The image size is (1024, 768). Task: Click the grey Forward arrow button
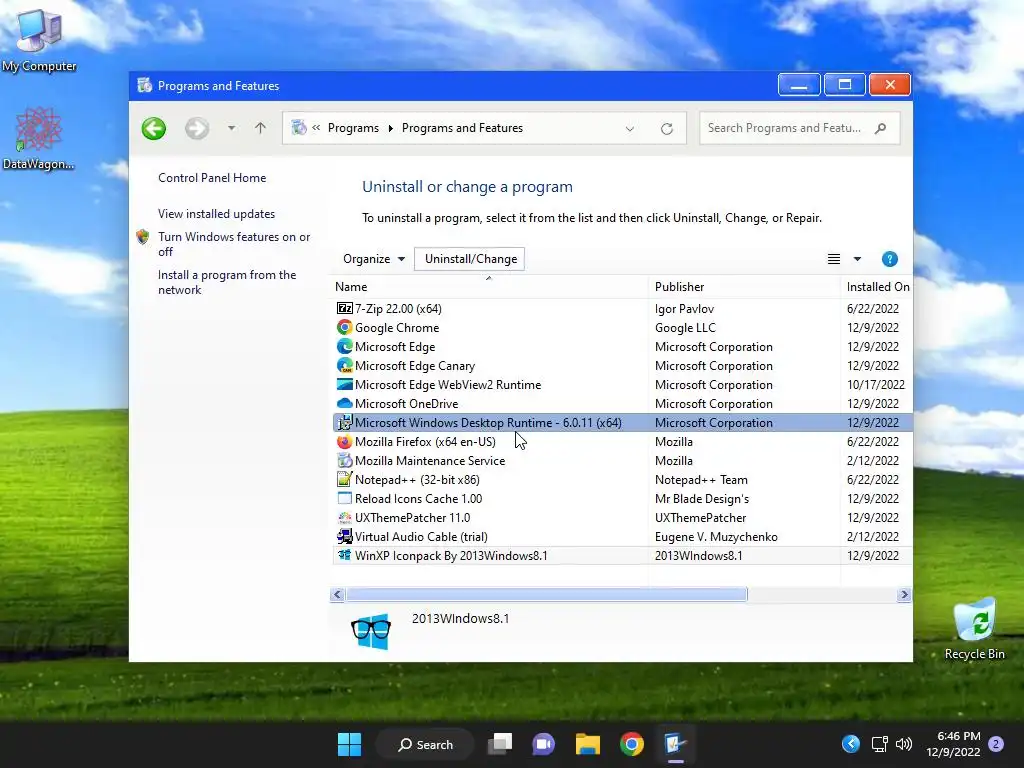(197, 128)
